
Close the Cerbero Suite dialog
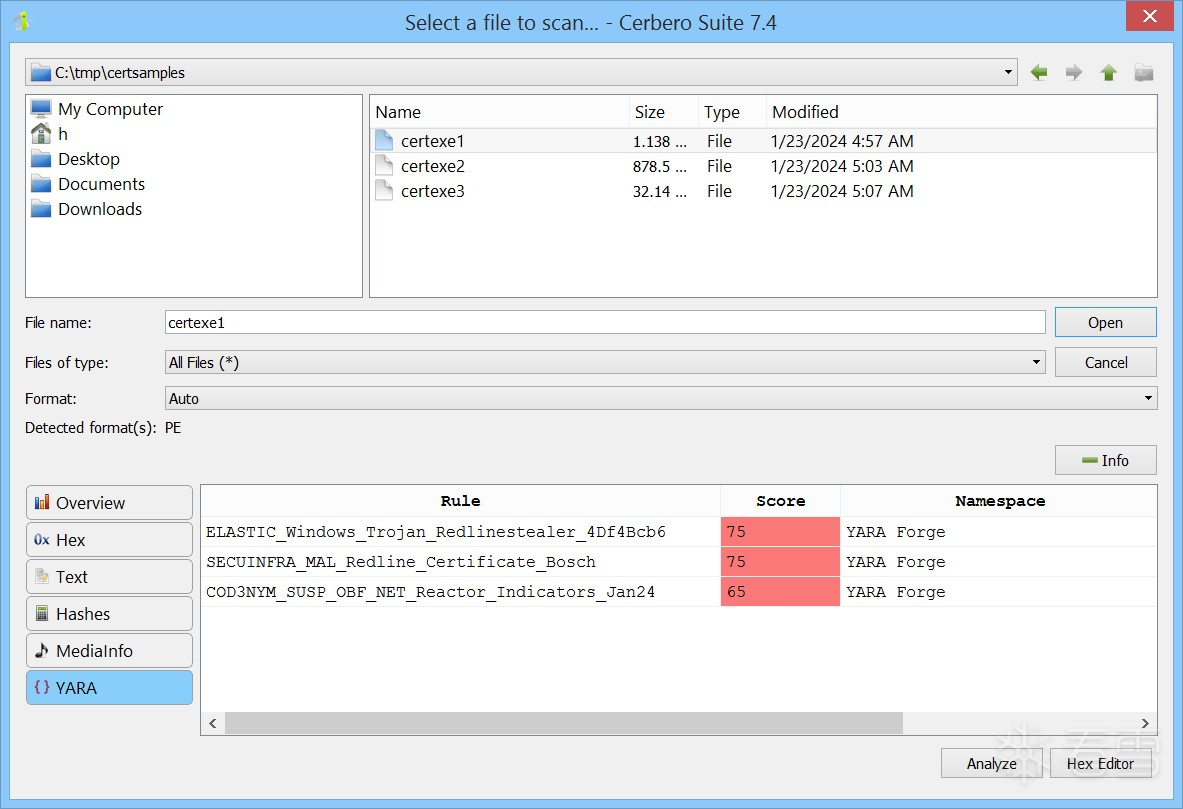click(1149, 16)
